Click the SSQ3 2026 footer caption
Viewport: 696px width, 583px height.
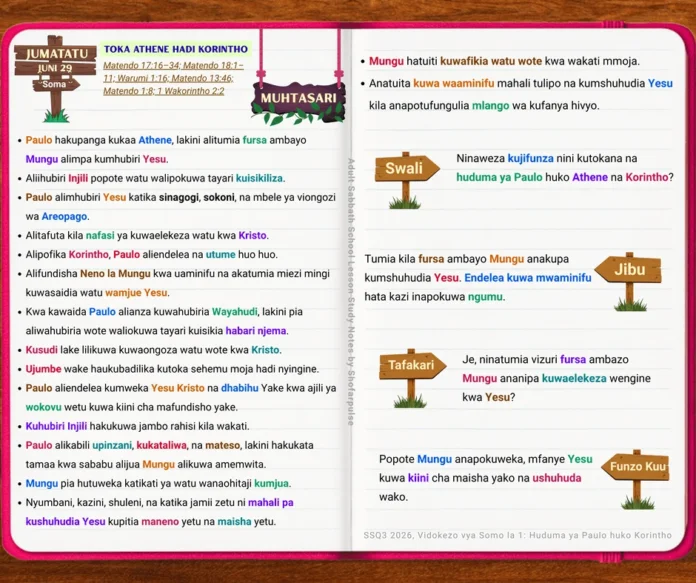(x=518, y=535)
